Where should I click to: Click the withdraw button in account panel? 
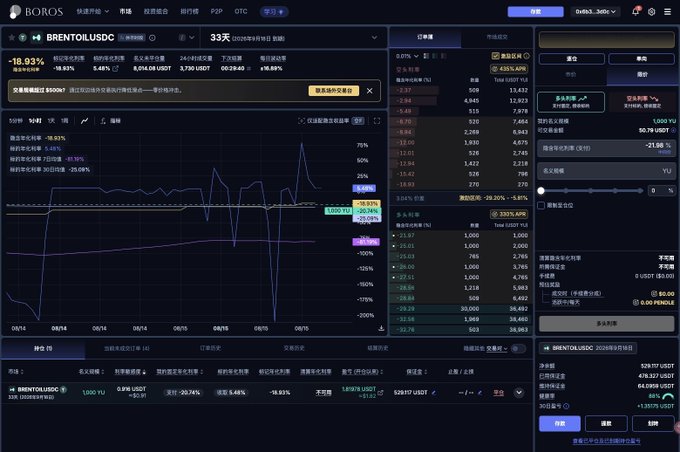point(606,423)
